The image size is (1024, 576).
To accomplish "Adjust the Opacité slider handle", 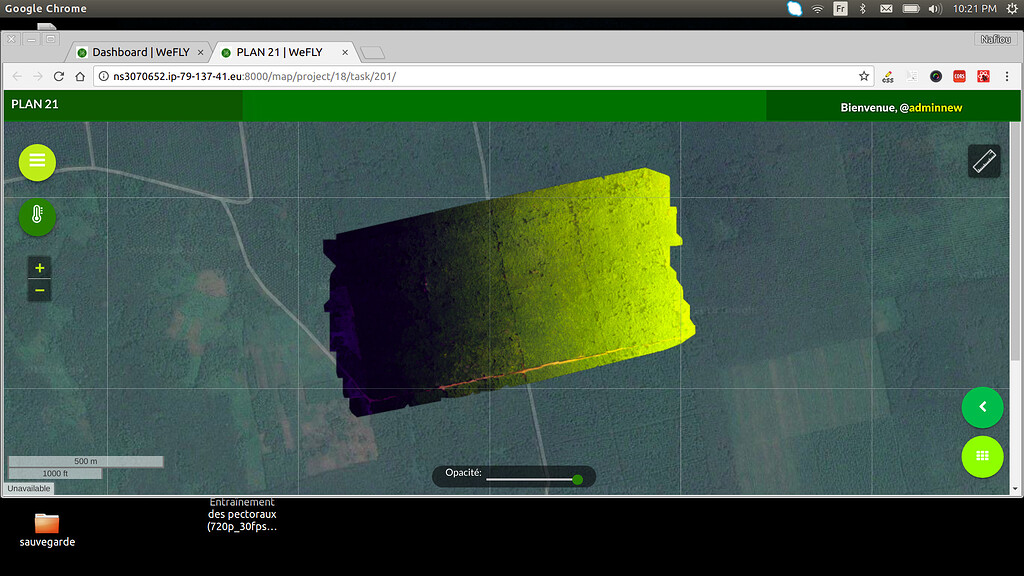I will pyautogui.click(x=577, y=480).
